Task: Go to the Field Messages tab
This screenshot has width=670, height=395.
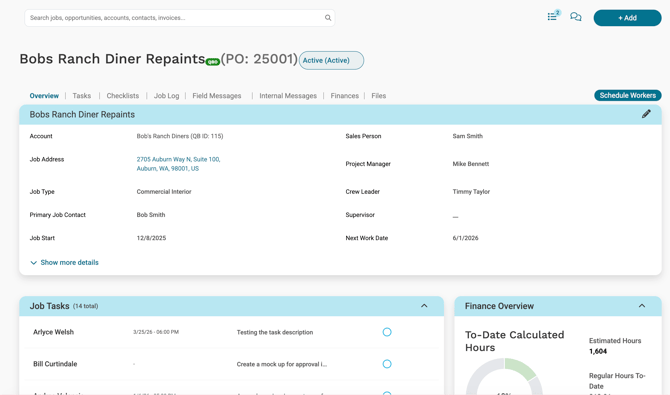Action: 217,96
